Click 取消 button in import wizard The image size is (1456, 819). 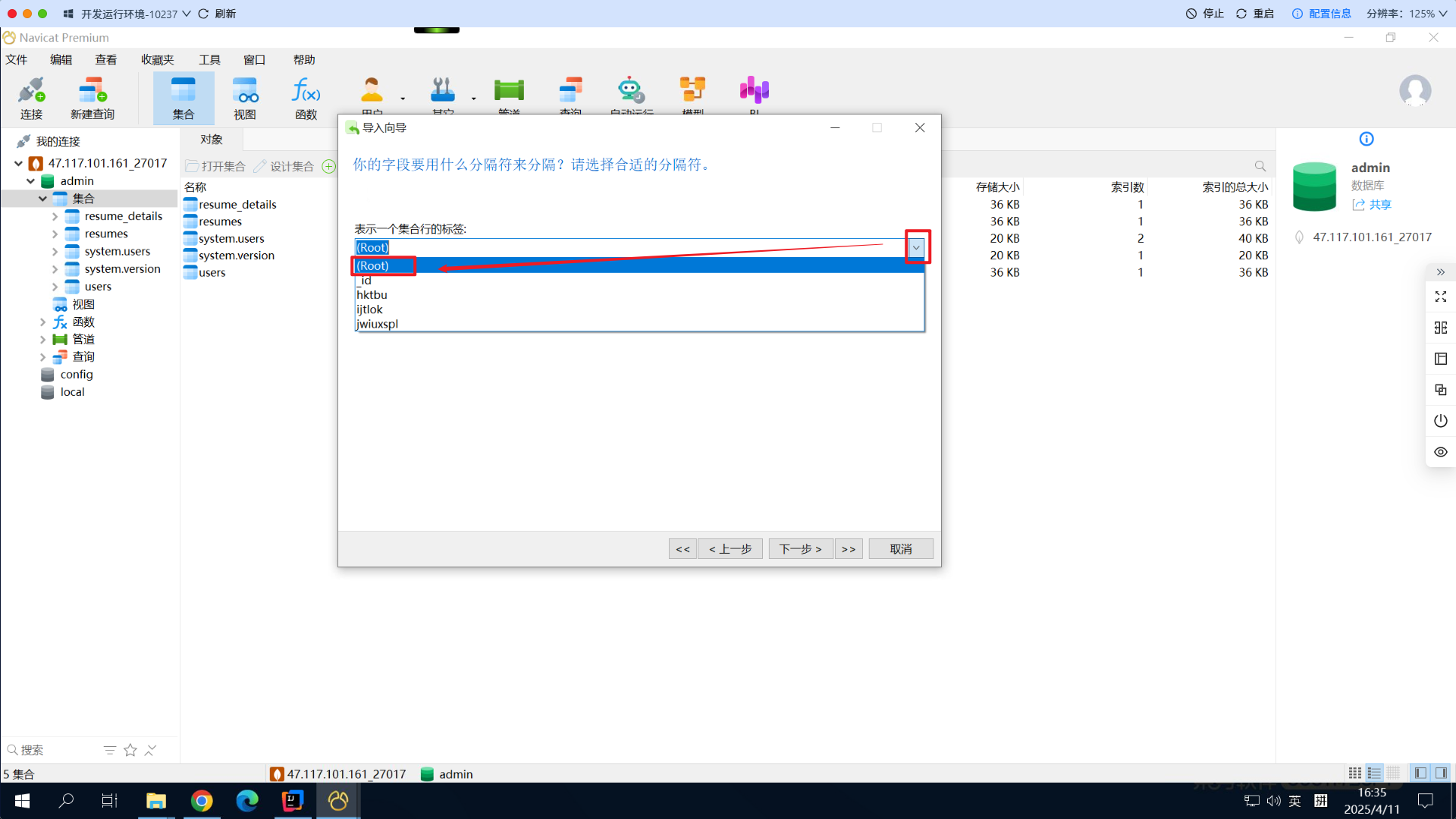pos(901,549)
